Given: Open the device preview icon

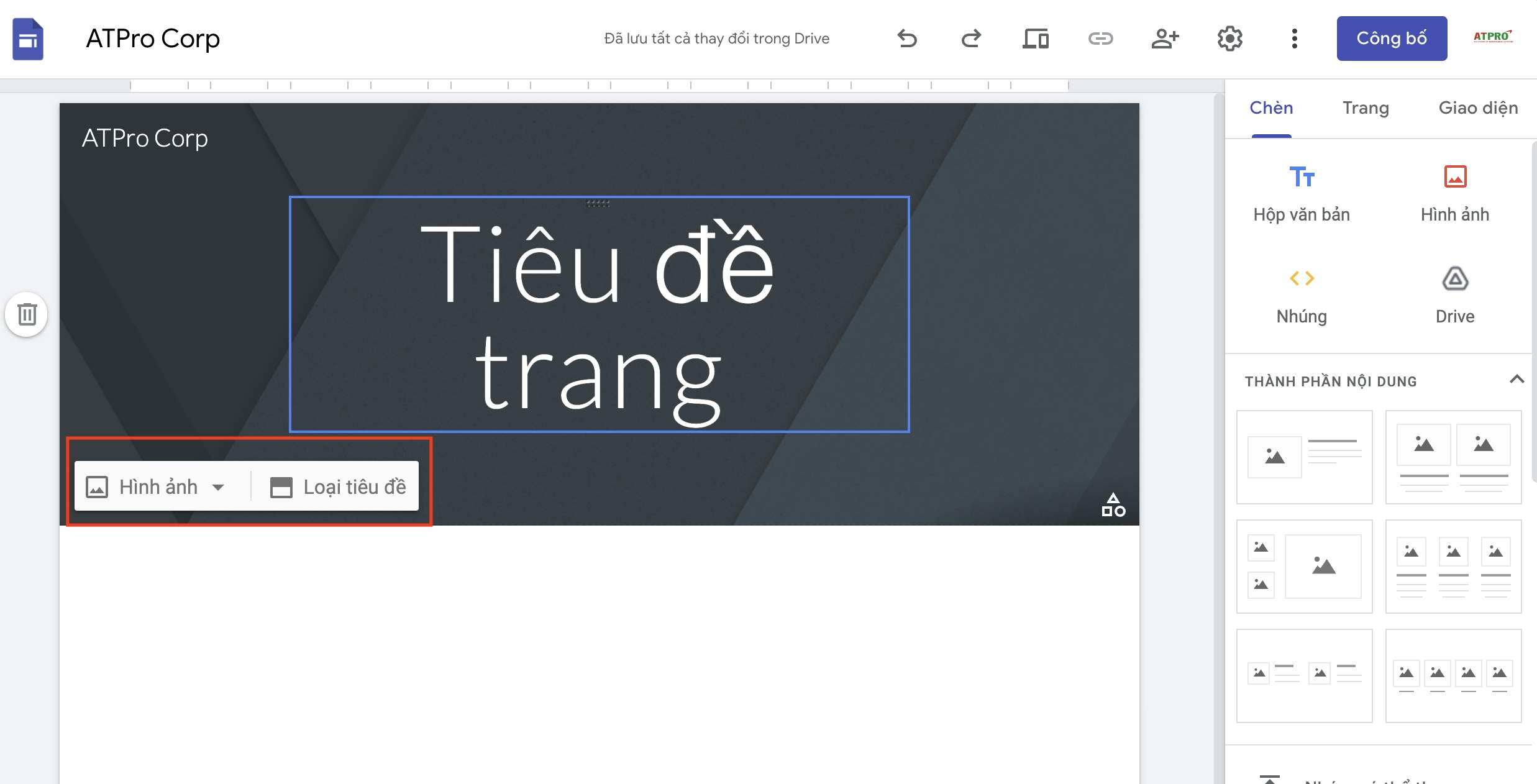Looking at the screenshot, I should (1036, 39).
